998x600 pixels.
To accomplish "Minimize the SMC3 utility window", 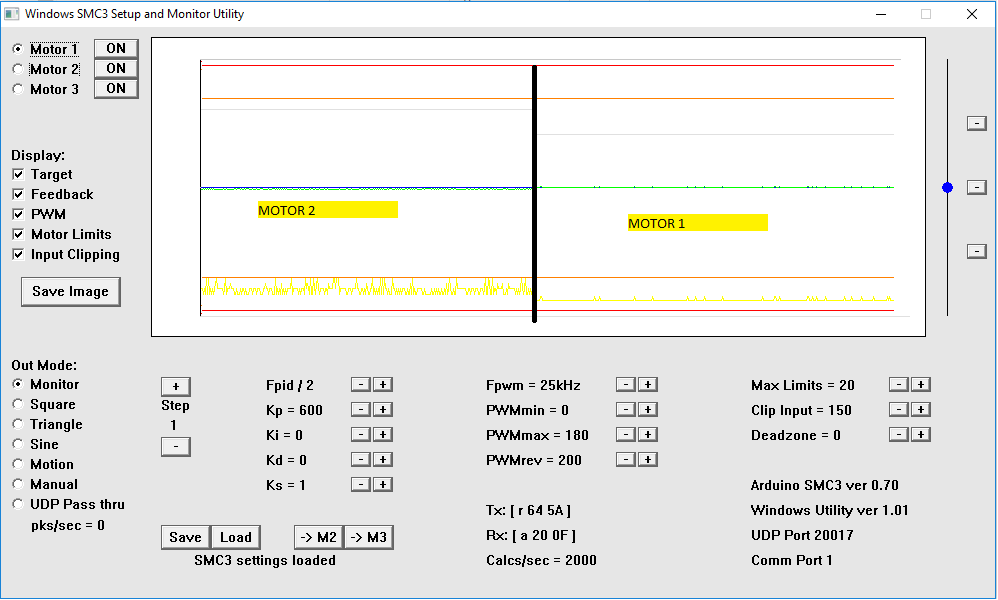I will point(881,14).
